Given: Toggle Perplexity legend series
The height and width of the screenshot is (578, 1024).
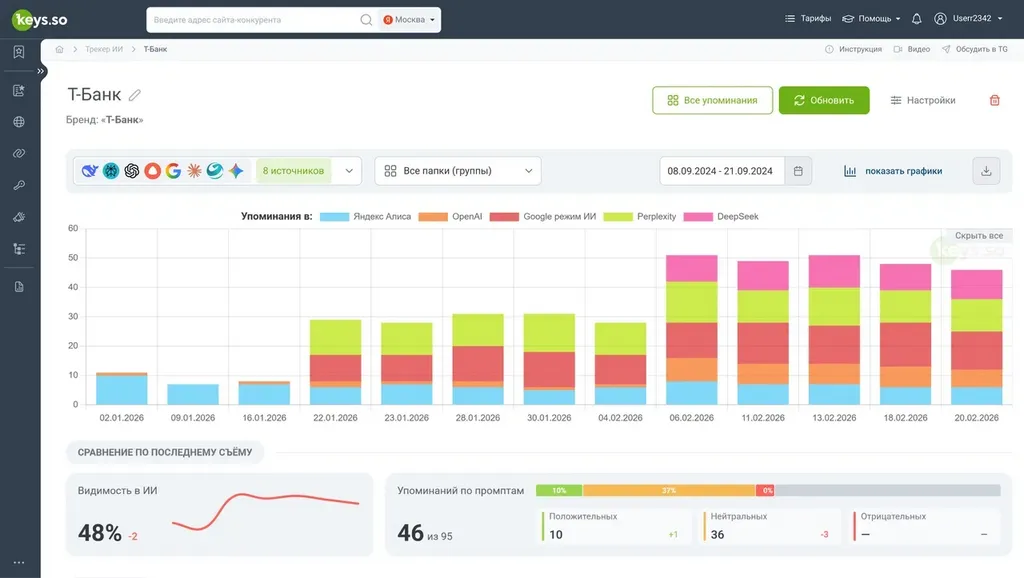Looking at the screenshot, I should pyautogui.click(x=639, y=216).
